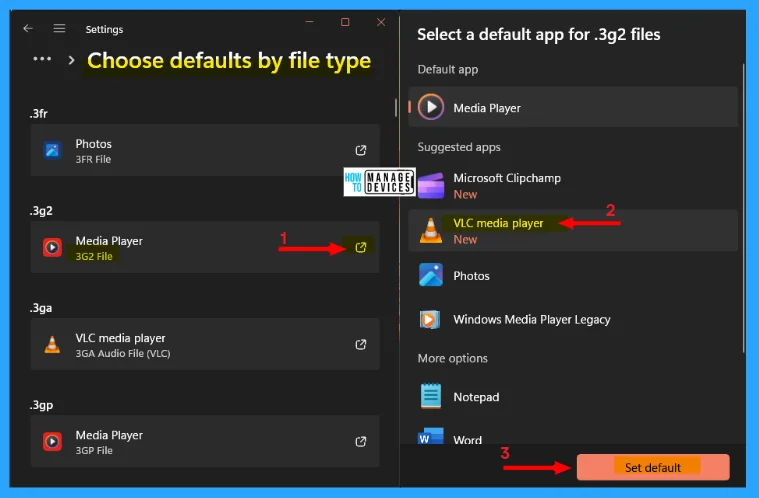Open external link icon on Media Player 3GP row

[x=361, y=441]
